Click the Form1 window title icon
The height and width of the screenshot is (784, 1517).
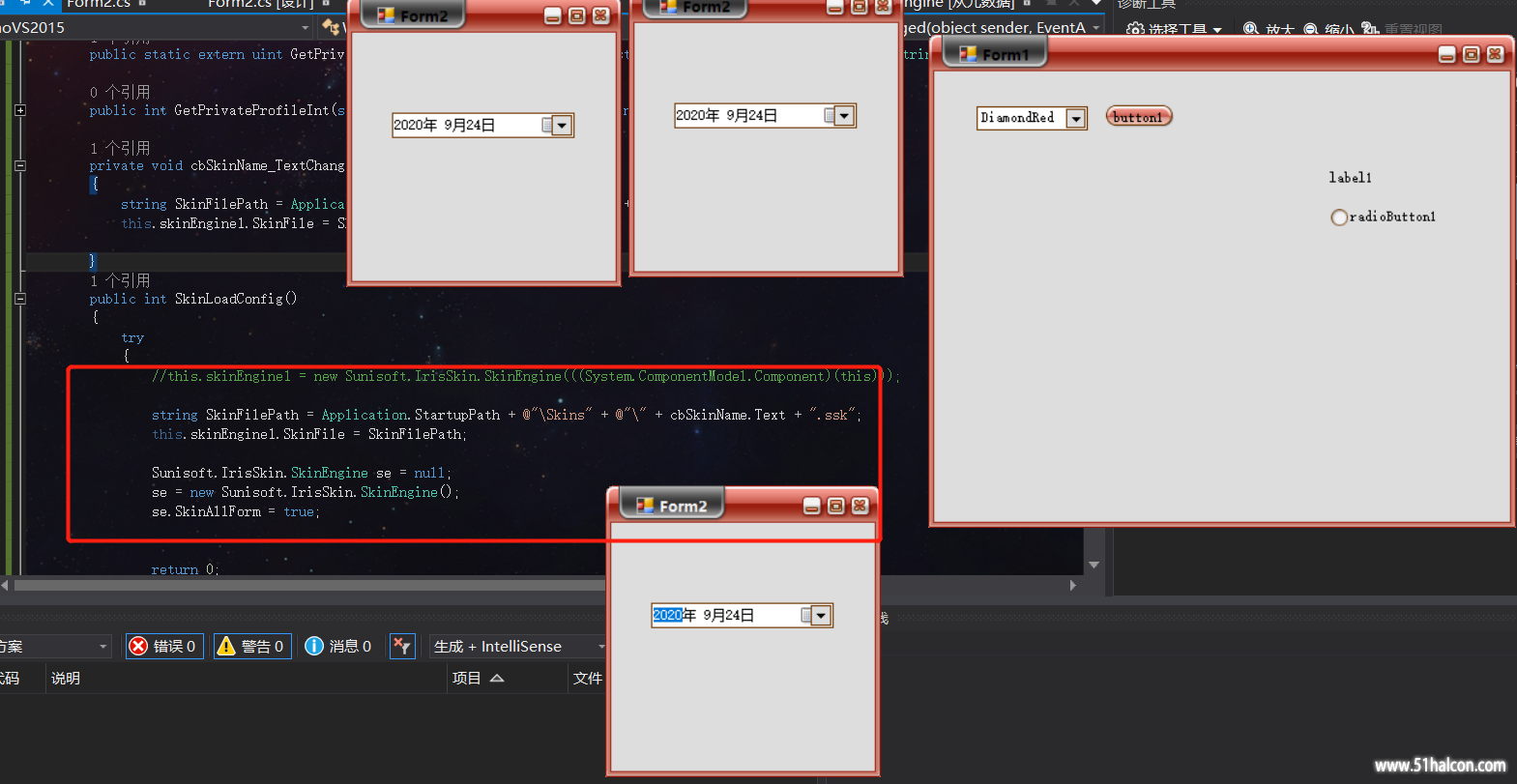968,54
